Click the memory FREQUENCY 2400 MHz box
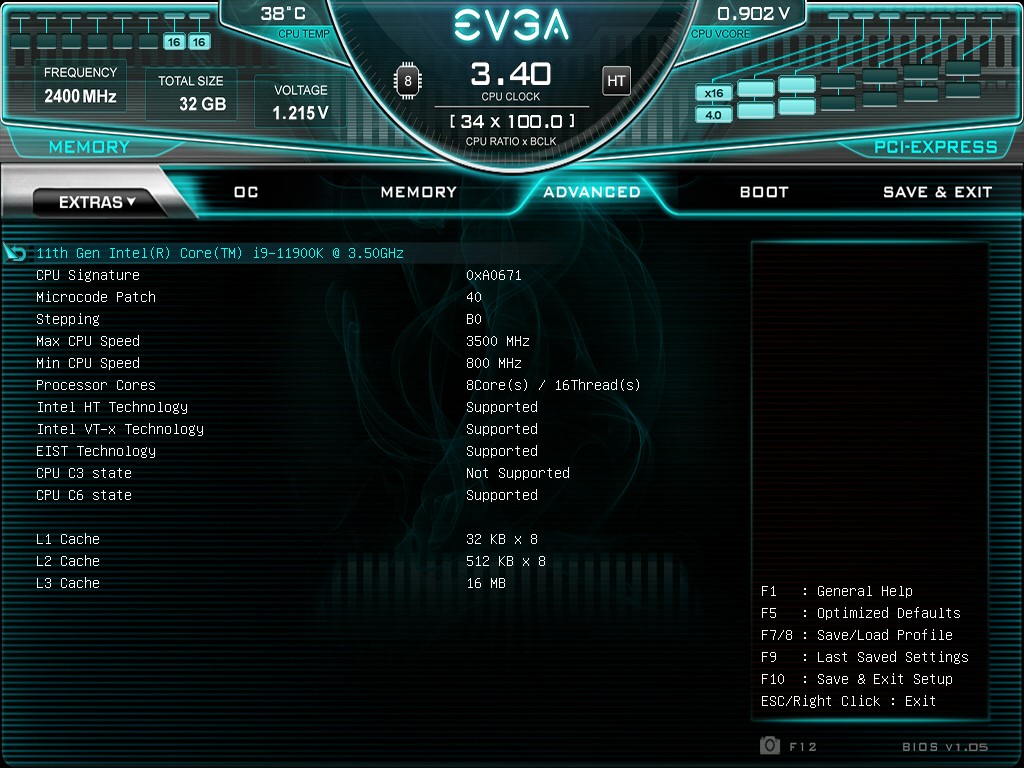 coord(80,87)
